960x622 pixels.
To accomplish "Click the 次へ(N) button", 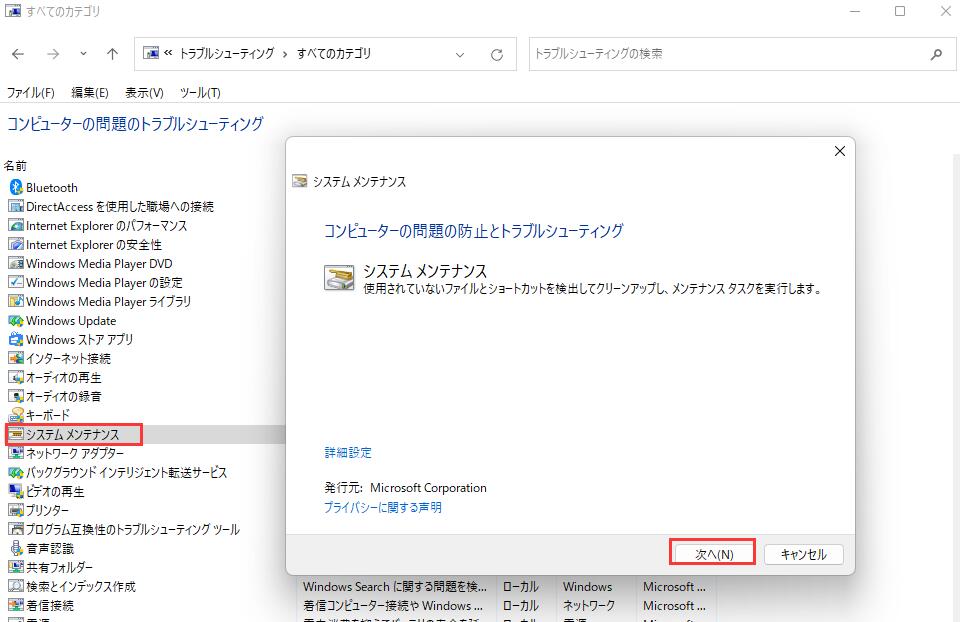I will point(712,553).
